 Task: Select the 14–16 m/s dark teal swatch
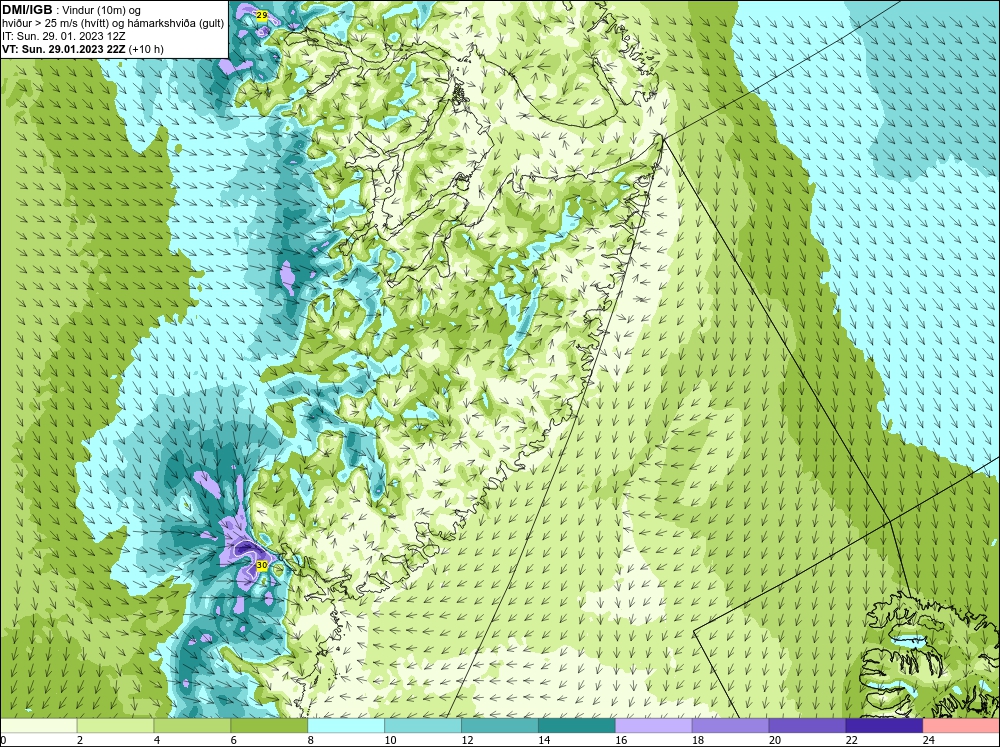577,726
